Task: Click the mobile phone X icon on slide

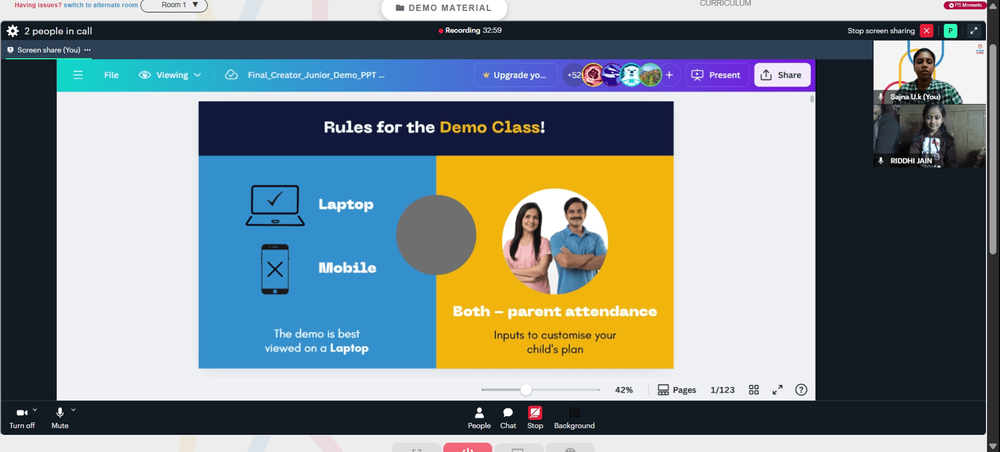Action: (x=275, y=269)
